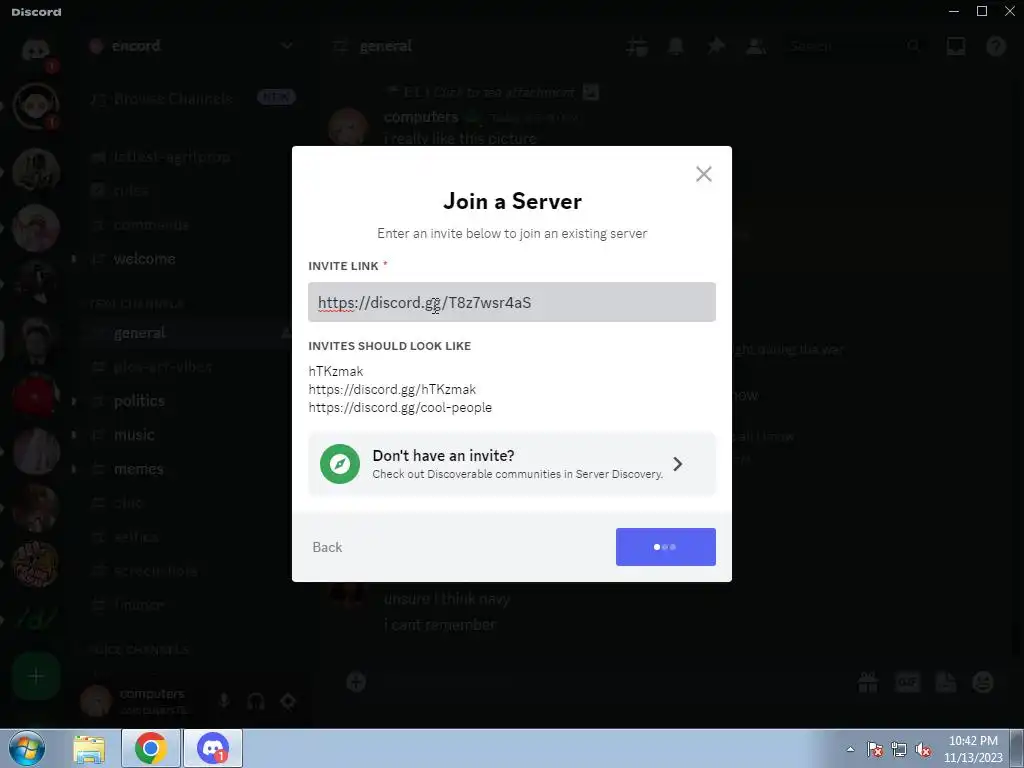This screenshot has height=768, width=1024.
Task: Open the GIF picker button
Action: coord(907,682)
